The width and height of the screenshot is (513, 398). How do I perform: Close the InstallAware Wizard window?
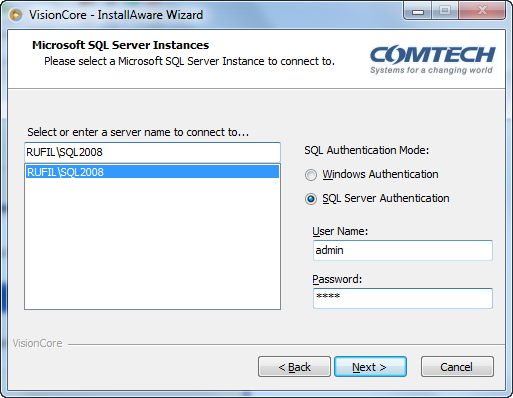pos(482,11)
